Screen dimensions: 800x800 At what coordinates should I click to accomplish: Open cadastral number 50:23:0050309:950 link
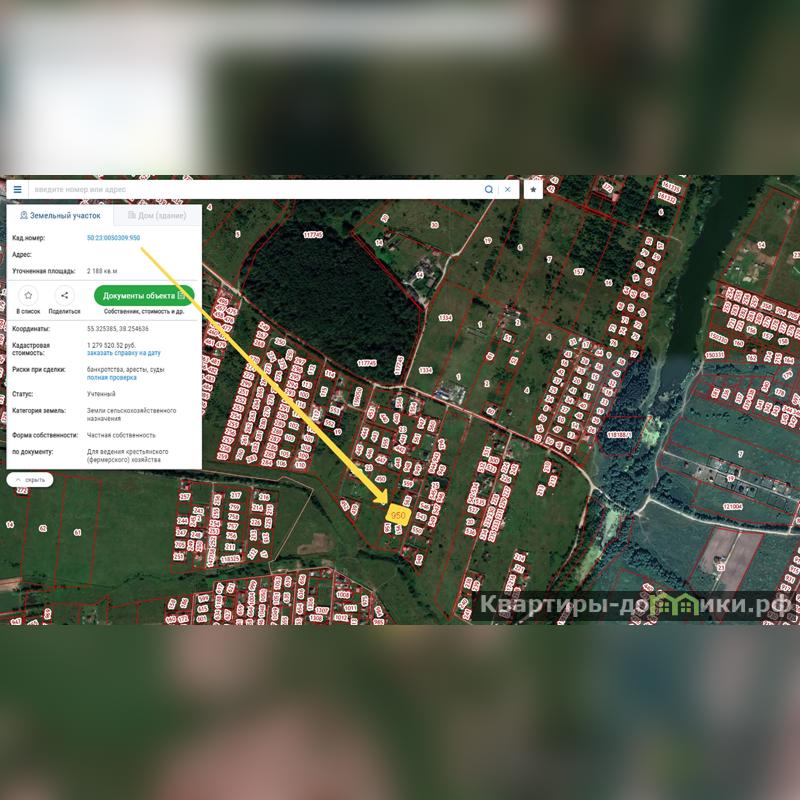(x=113, y=238)
